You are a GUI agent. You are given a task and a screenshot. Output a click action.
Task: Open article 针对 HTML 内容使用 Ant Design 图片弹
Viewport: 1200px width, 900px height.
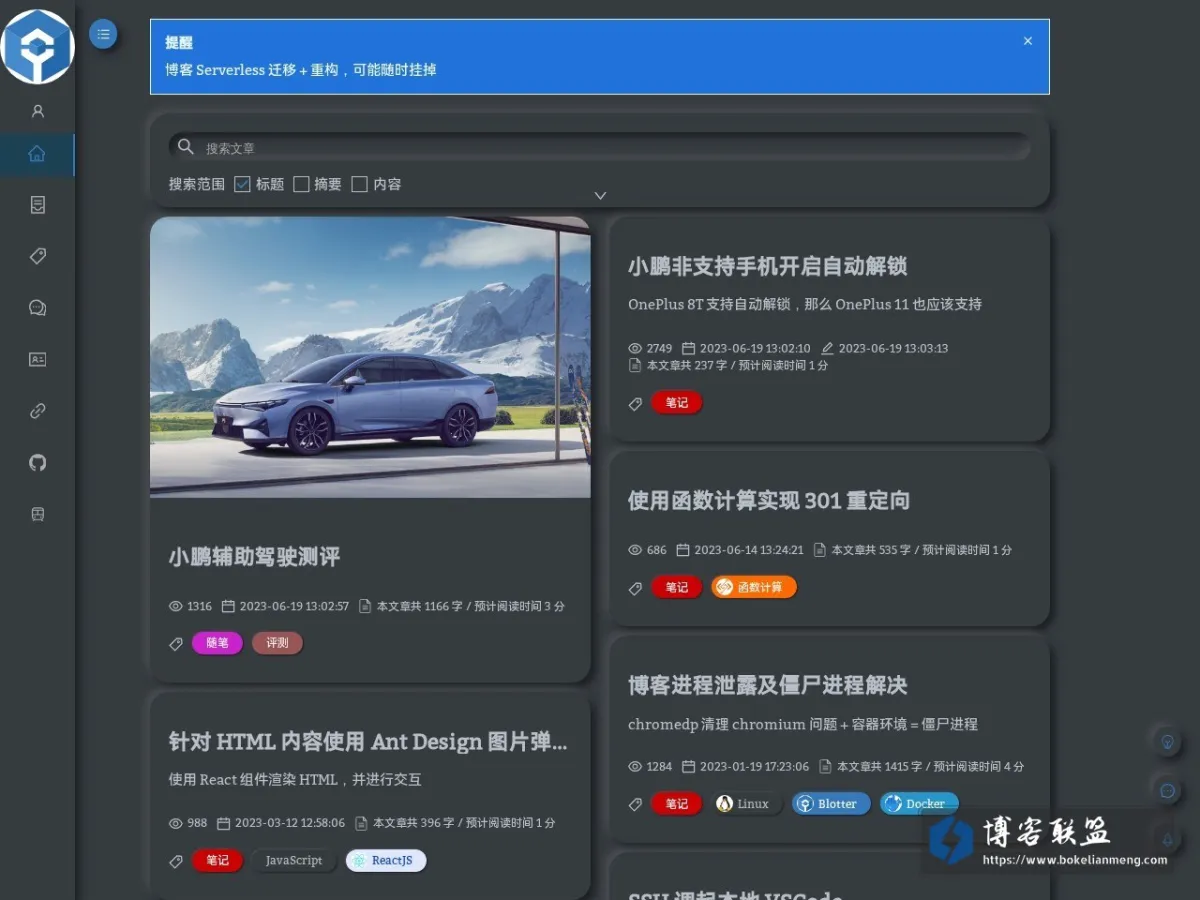click(368, 742)
